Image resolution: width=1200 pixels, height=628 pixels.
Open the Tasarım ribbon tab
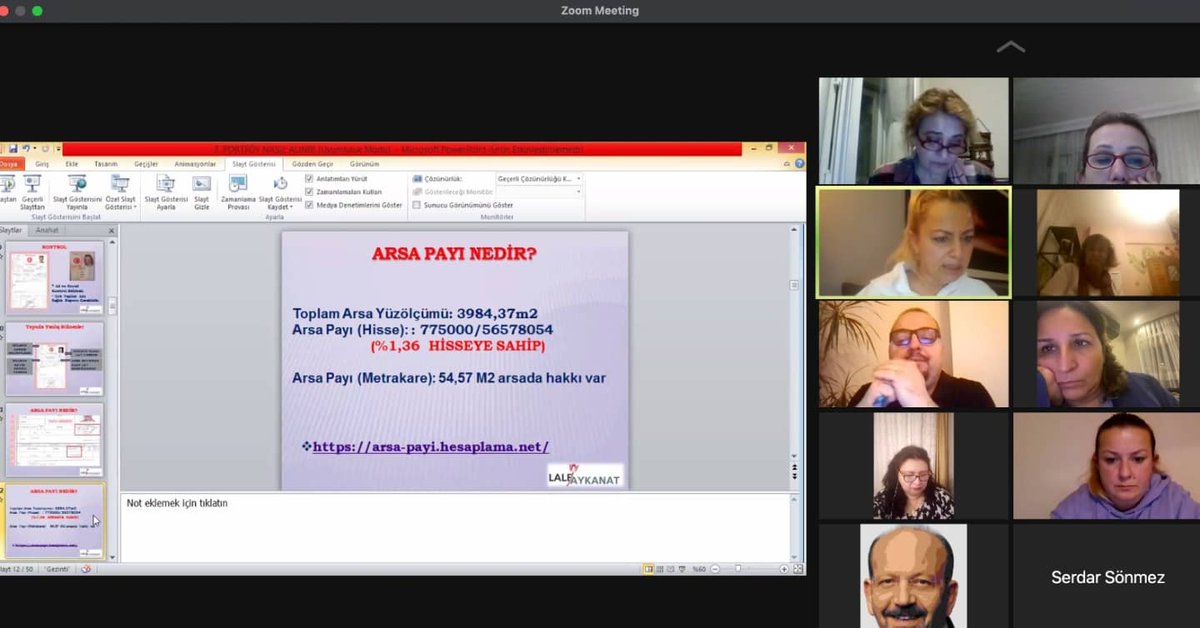pyautogui.click(x=106, y=164)
